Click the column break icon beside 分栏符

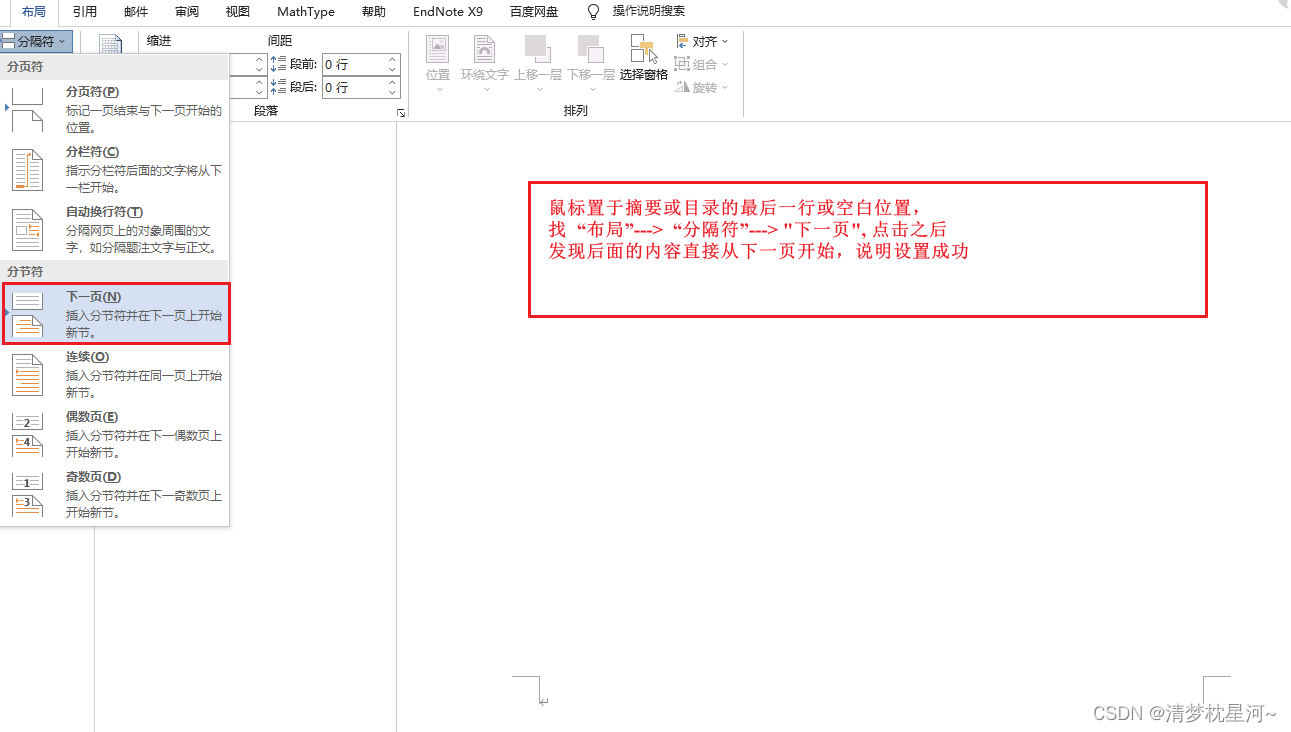pos(28,170)
